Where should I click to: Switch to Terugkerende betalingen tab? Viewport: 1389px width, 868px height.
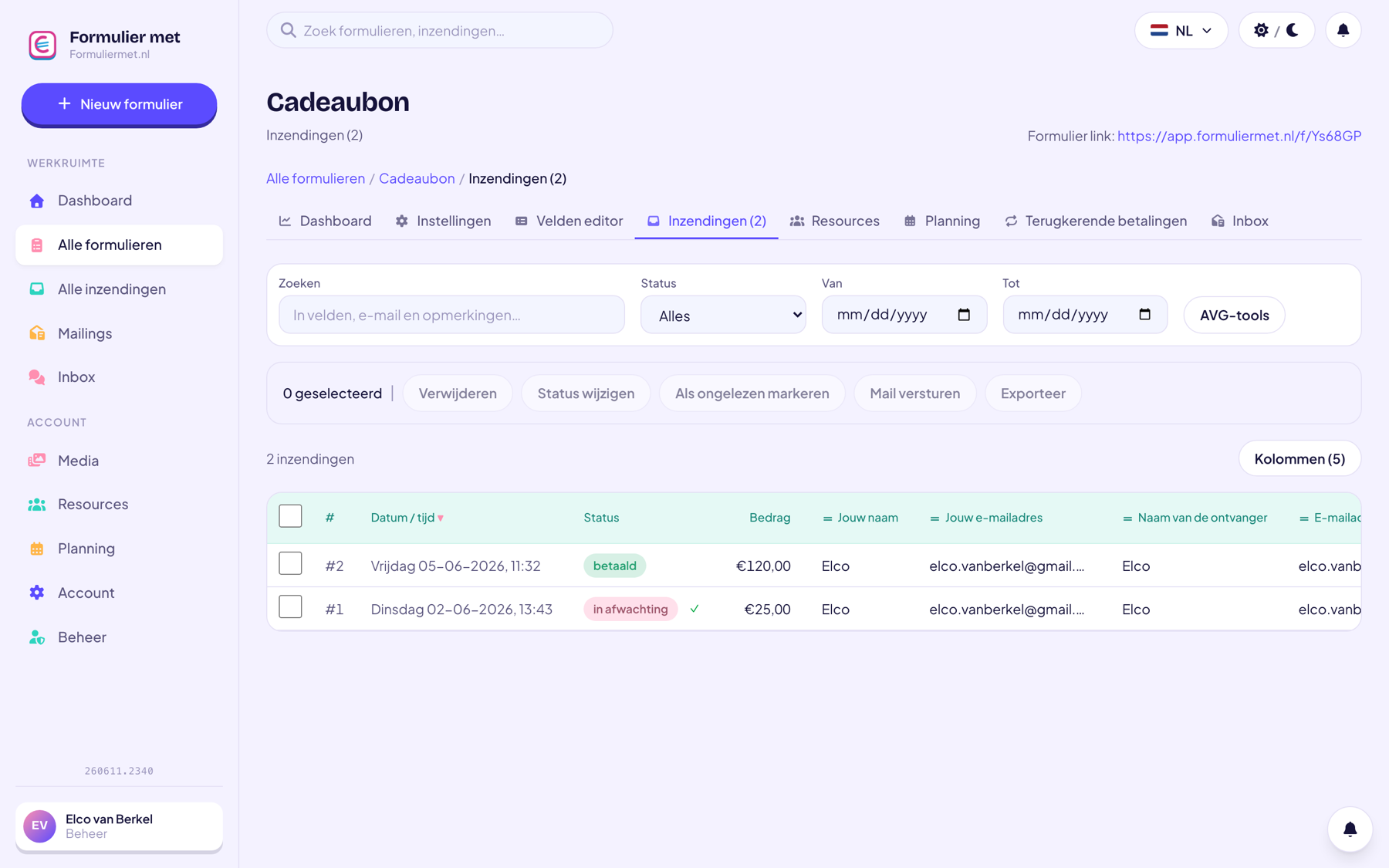point(1096,221)
